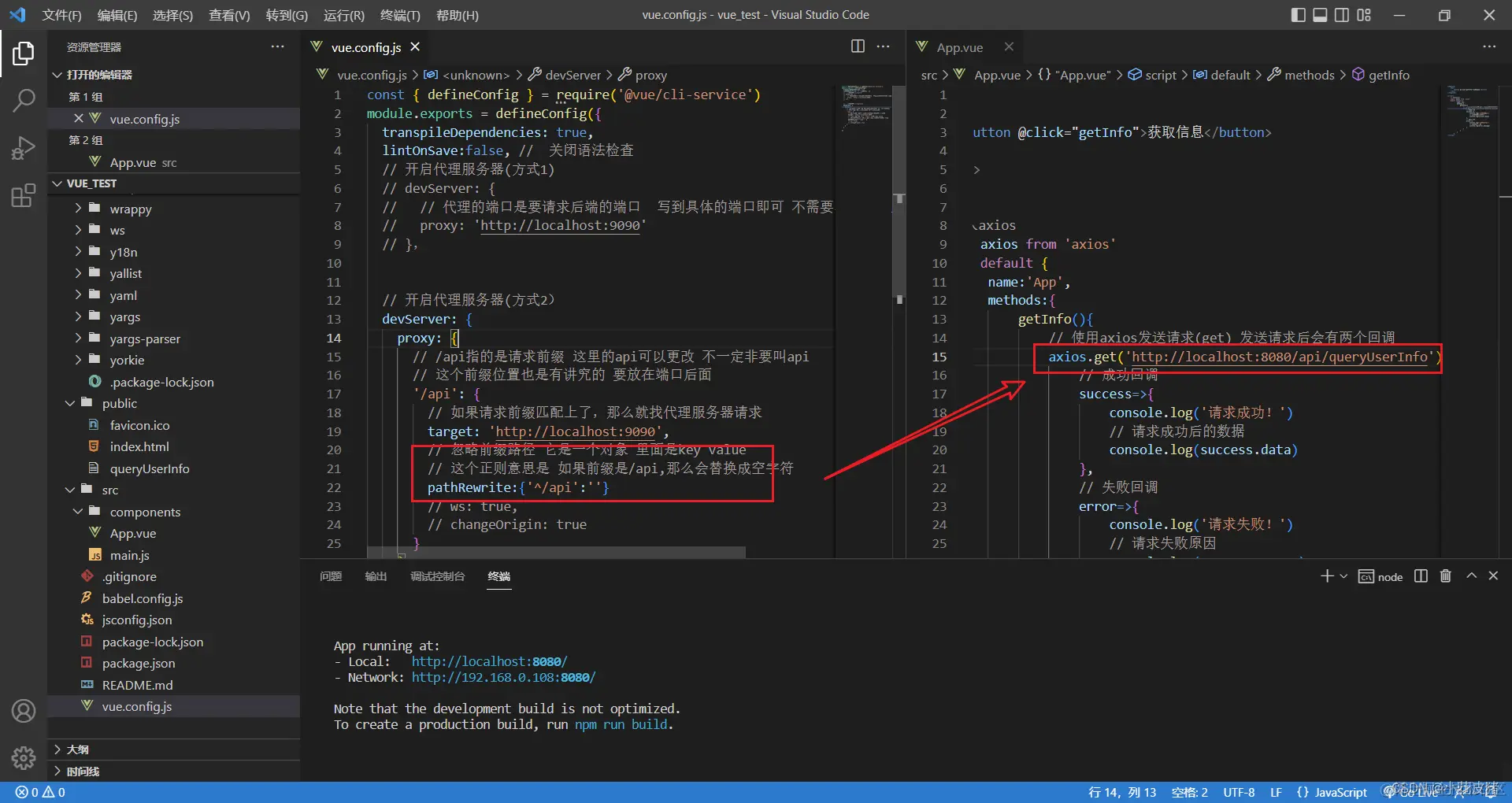Go to line via cursor position indicator
The width and height of the screenshot is (1512, 803).
(x=1122, y=792)
